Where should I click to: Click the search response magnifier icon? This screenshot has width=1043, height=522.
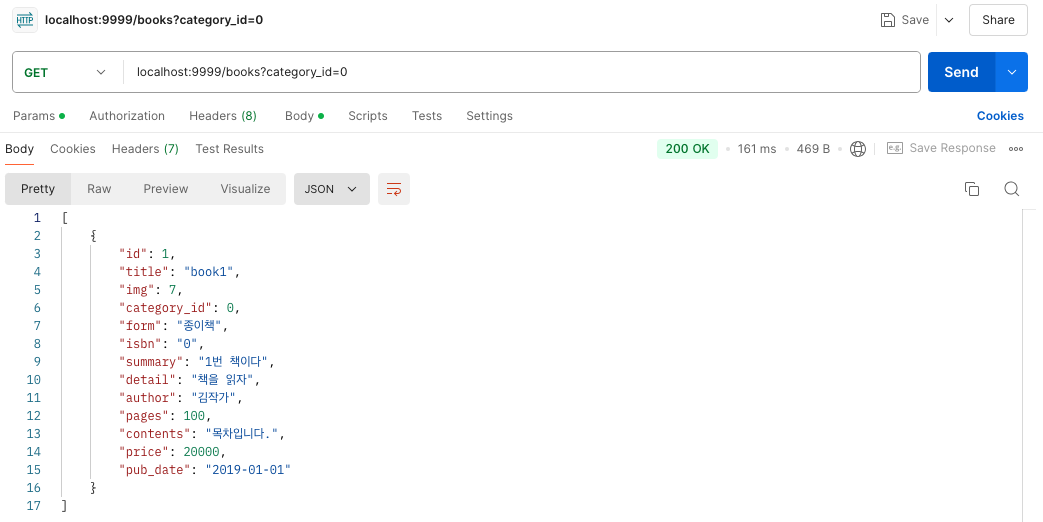1012,189
